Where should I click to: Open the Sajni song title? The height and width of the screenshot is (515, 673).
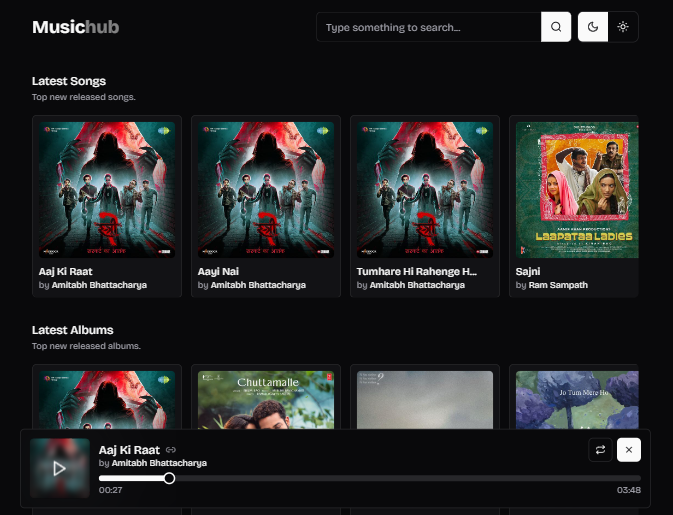(528, 272)
